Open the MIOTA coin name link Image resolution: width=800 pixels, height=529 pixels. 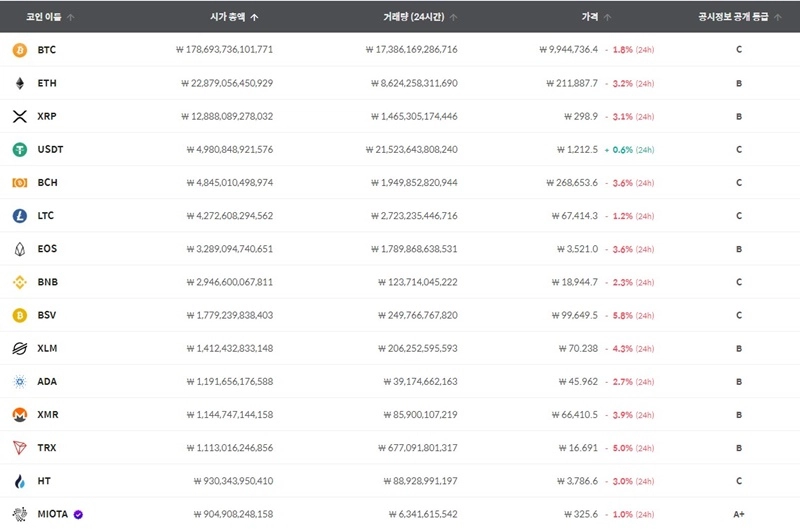pos(53,514)
